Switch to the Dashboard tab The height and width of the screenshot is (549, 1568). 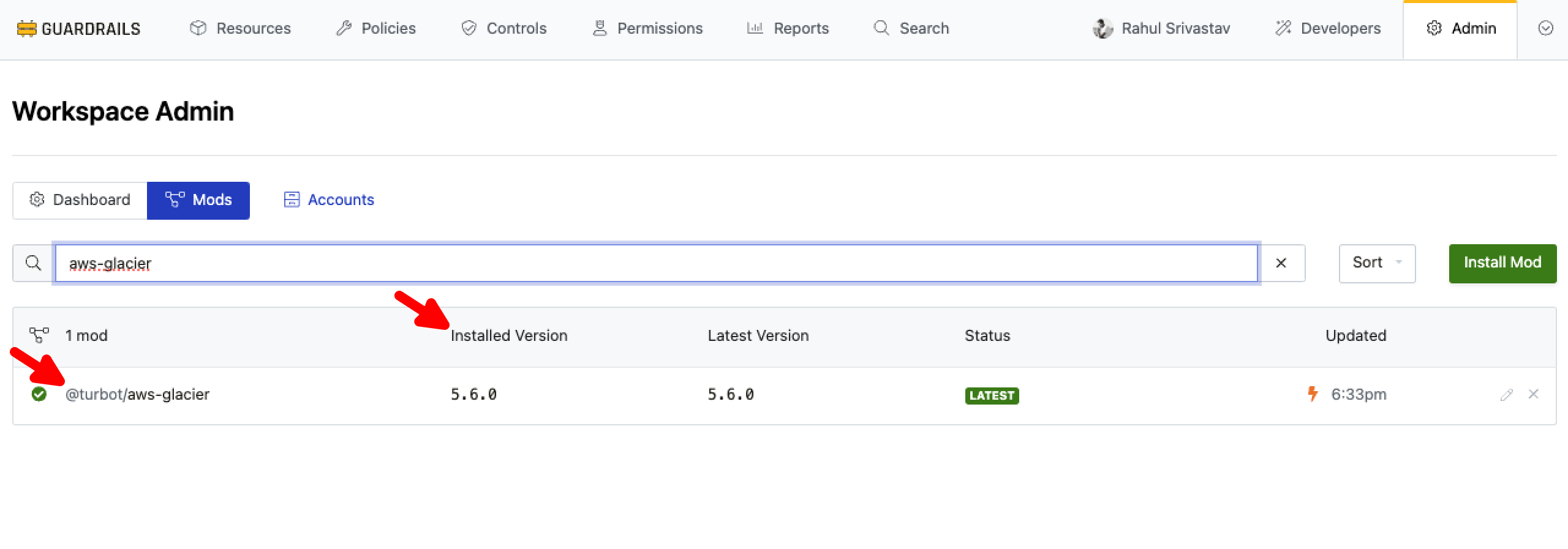(x=80, y=200)
